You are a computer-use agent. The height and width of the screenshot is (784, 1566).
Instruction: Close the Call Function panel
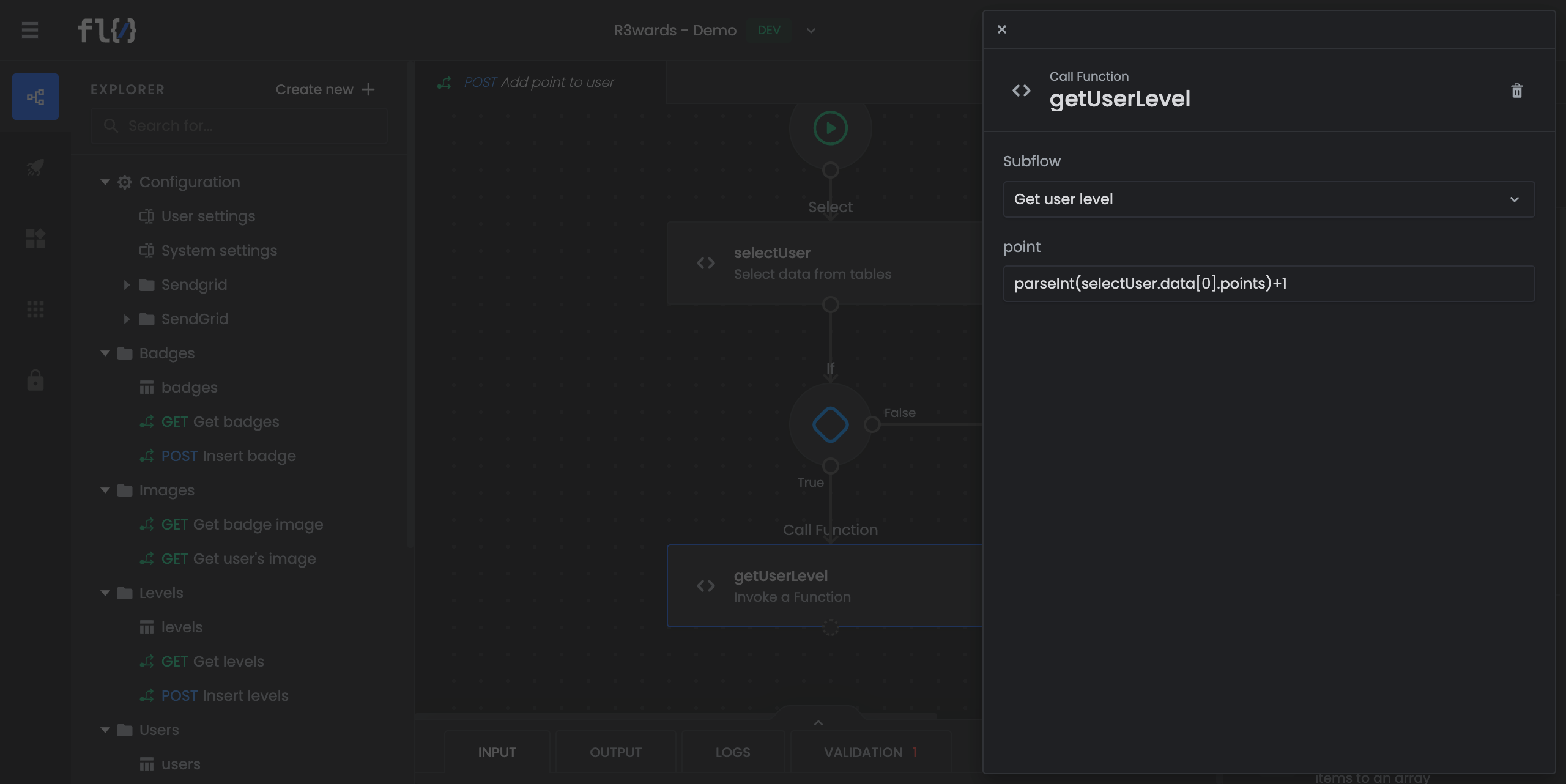tap(1001, 29)
